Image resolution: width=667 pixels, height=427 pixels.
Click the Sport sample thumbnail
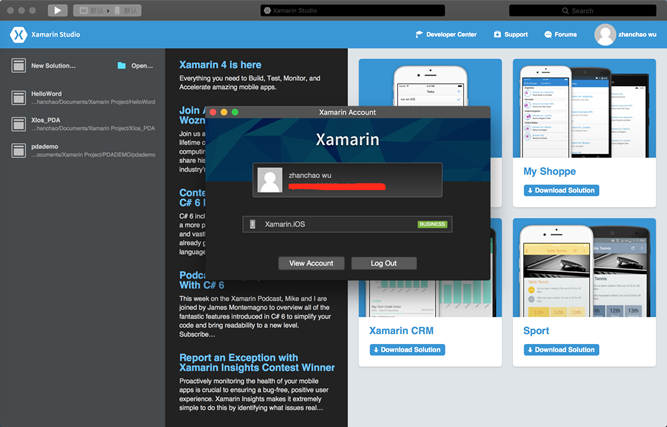[x=584, y=268]
